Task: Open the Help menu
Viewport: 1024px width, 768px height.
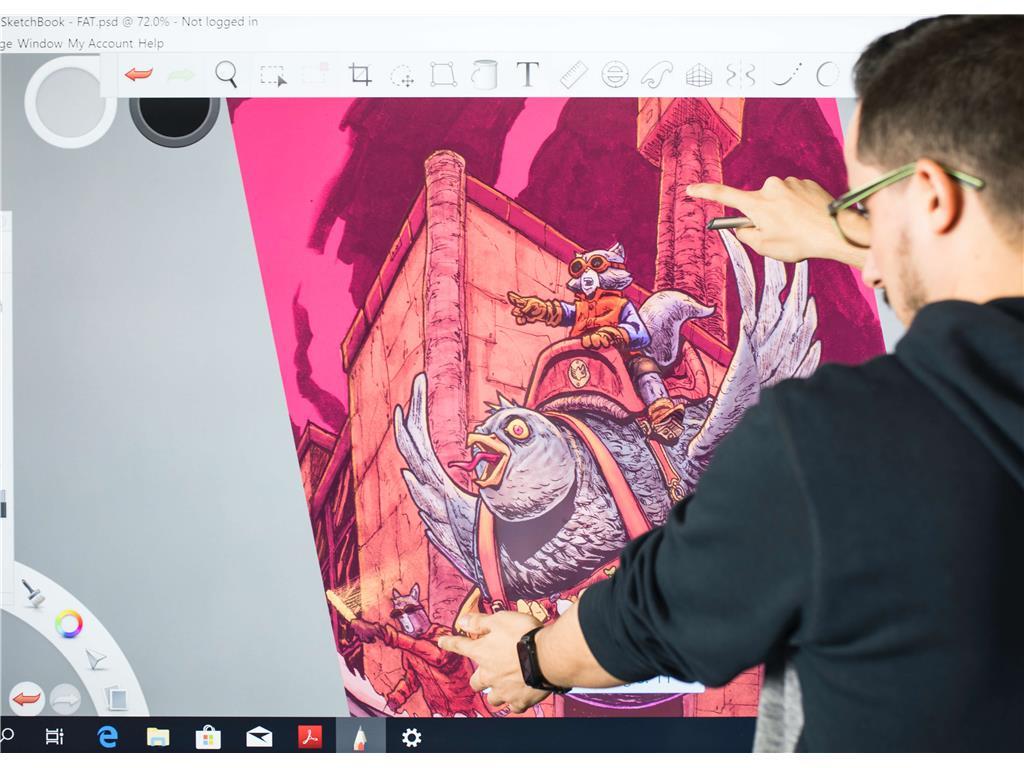Action: pos(151,44)
